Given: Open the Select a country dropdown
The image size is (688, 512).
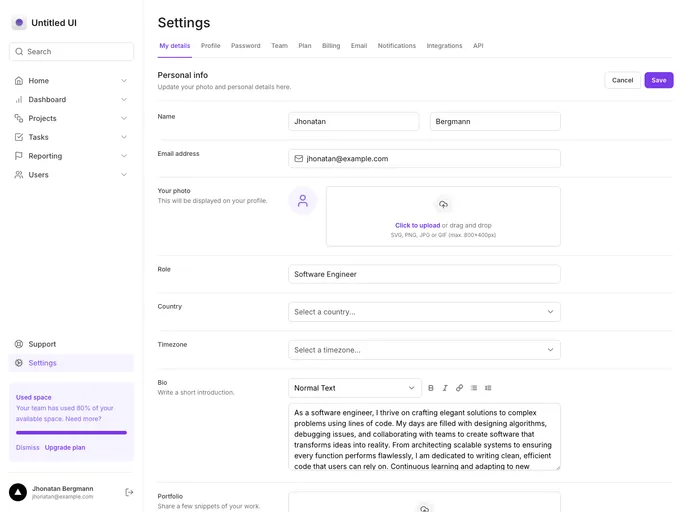Looking at the screenshot, I should [x=424, y=312].
